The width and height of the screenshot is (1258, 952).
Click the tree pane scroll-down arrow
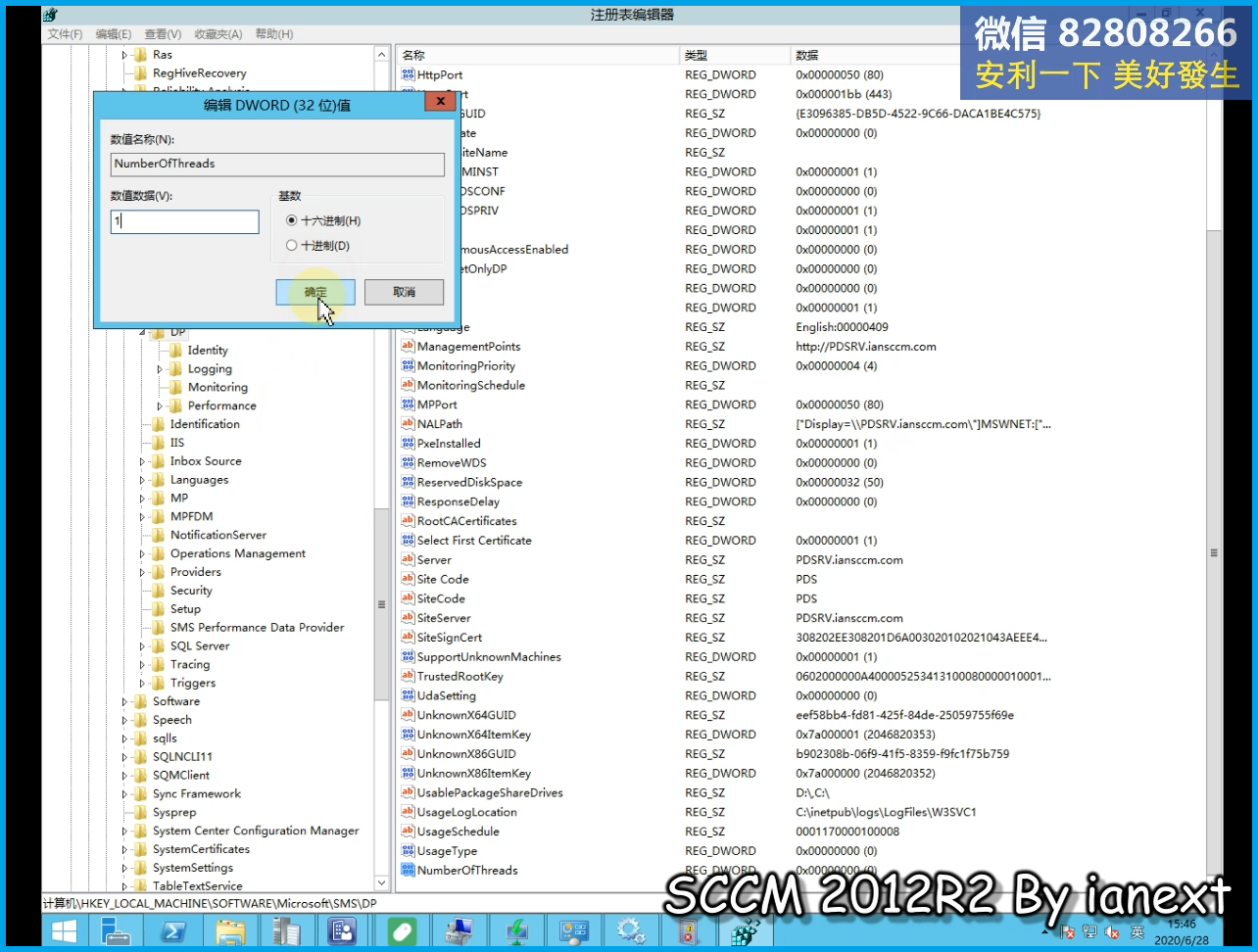(x=382, y=883)
